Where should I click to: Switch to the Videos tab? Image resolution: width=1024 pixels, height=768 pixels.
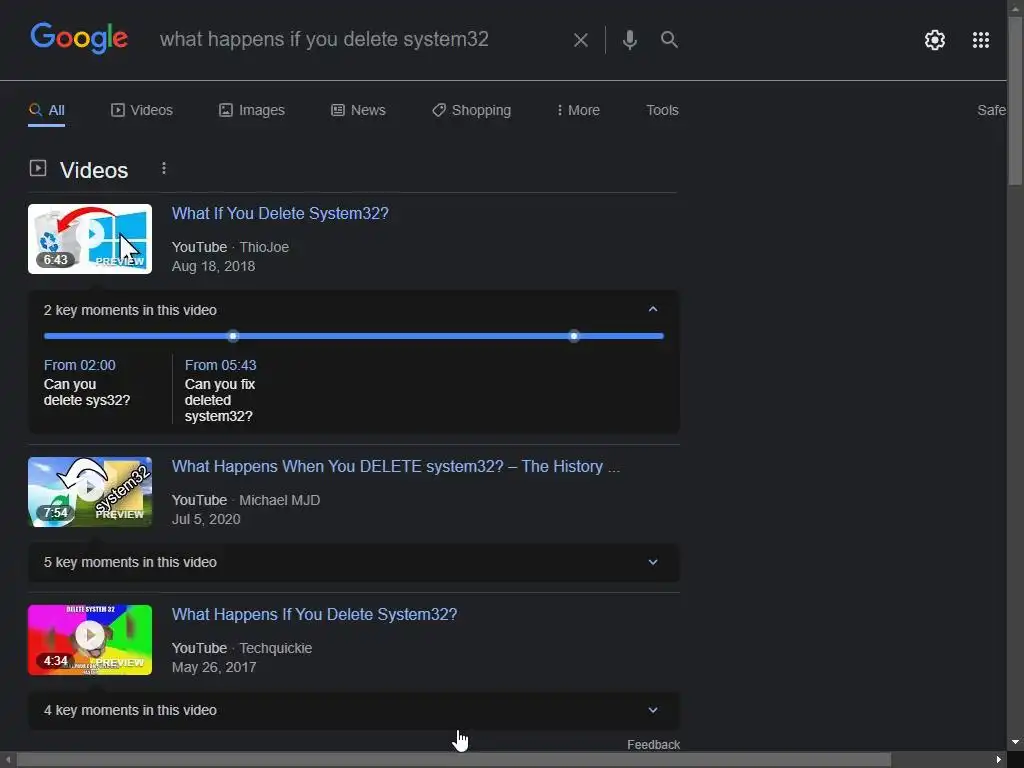coord(142,110)
